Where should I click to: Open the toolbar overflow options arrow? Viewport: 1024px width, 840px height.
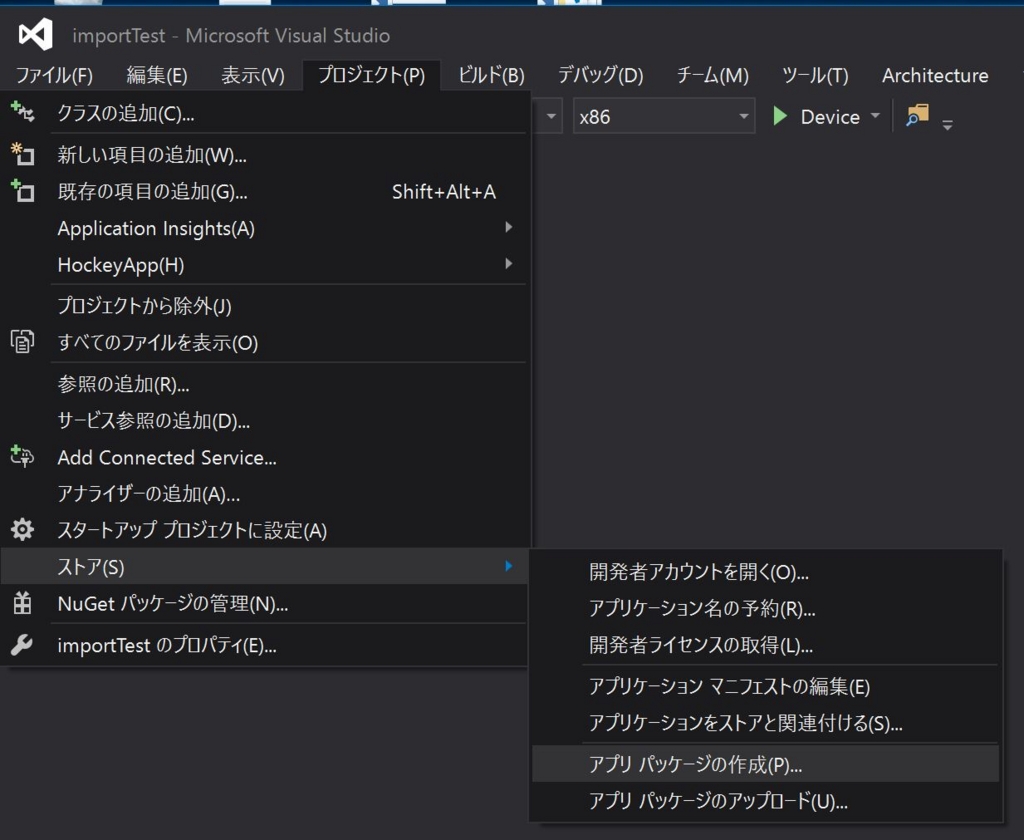[x=948, y=124]
